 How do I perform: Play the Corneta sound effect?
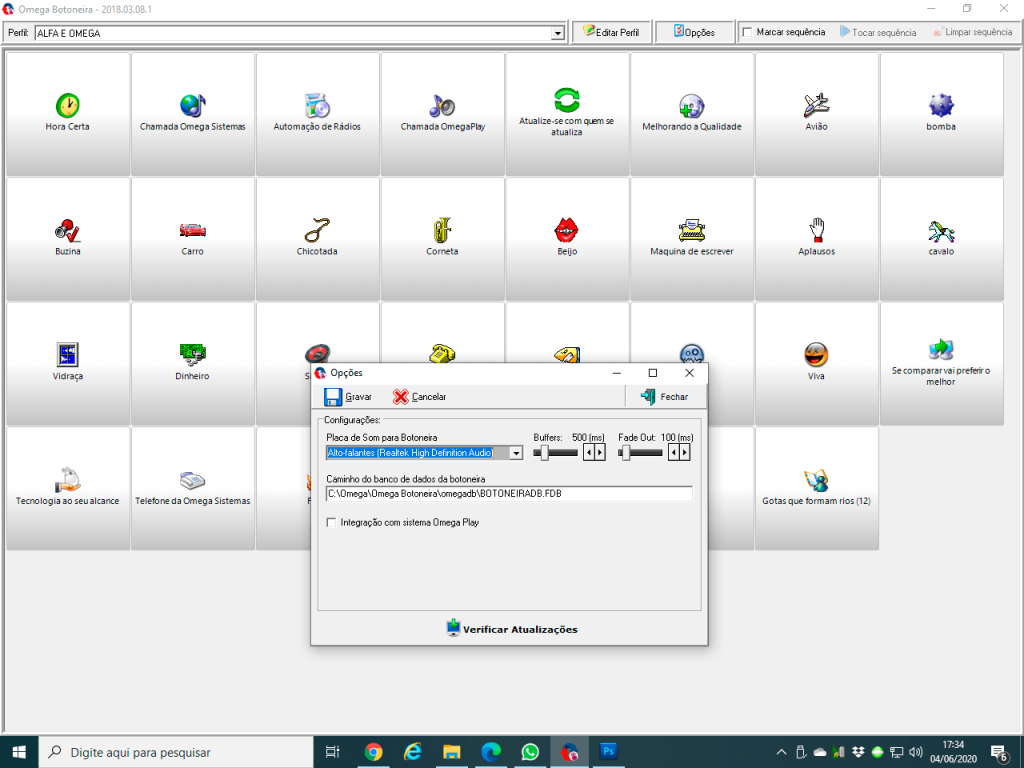coord(442,239)
